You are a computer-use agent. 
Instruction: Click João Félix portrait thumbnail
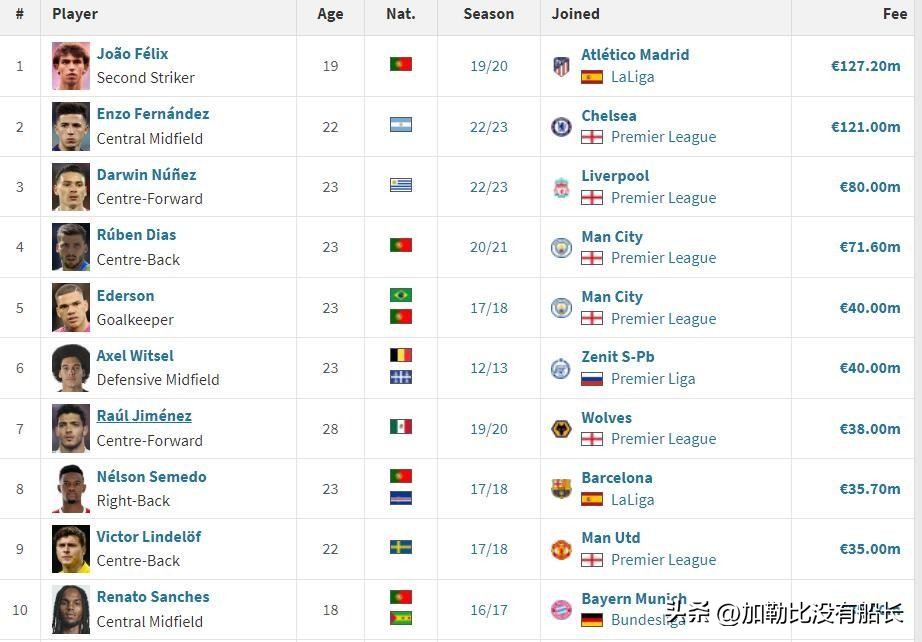coord(71,66)
